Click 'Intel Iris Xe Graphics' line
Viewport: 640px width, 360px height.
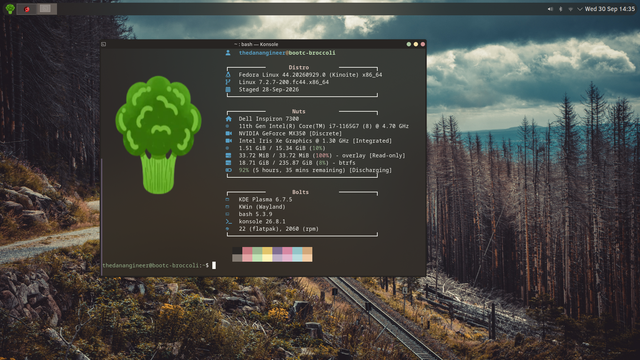coord(315,141)
